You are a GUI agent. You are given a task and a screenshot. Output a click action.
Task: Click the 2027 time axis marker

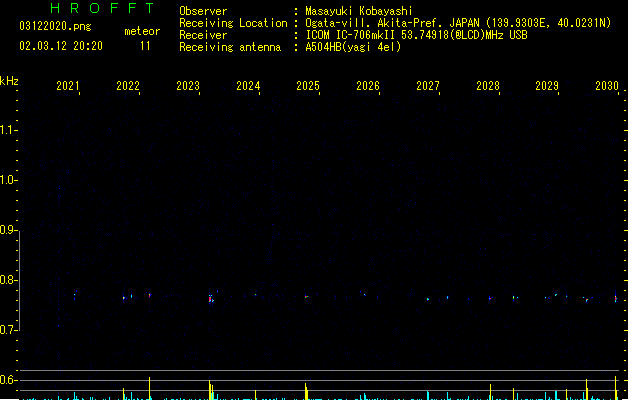[428, 86]
